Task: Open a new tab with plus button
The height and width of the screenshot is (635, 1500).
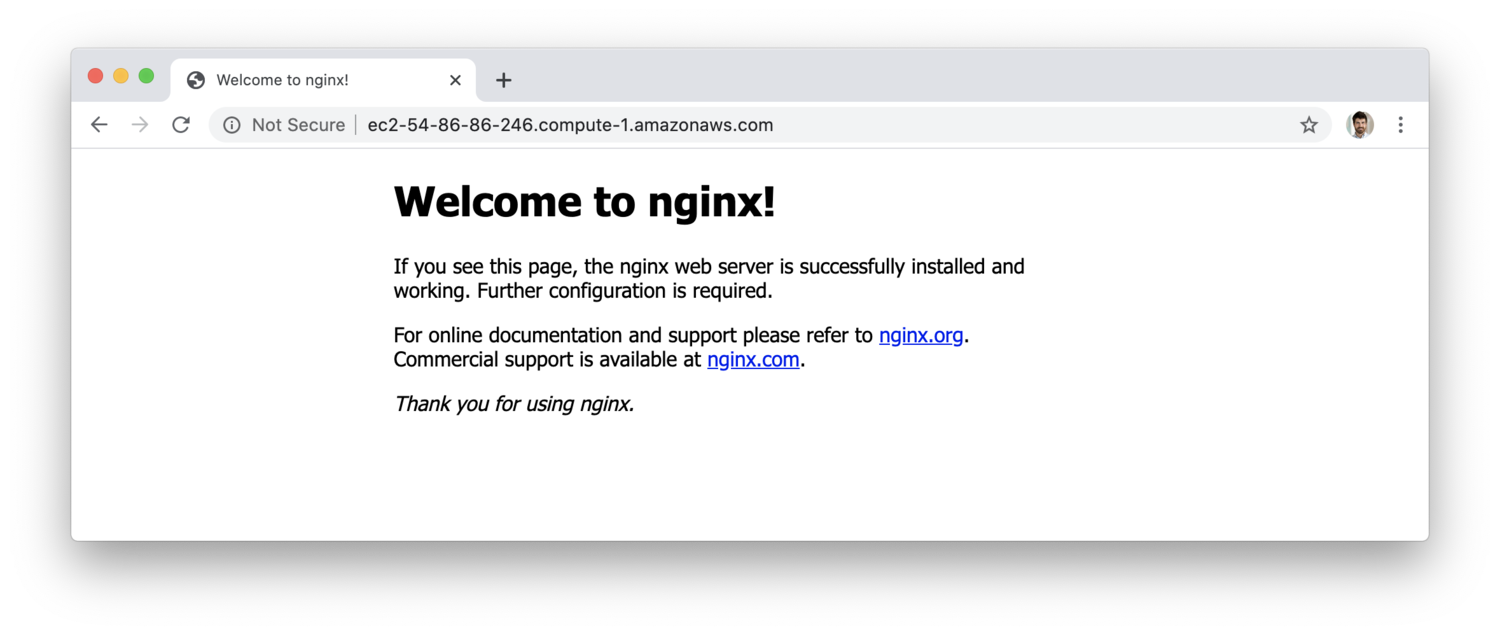Action: pos(504,80)
